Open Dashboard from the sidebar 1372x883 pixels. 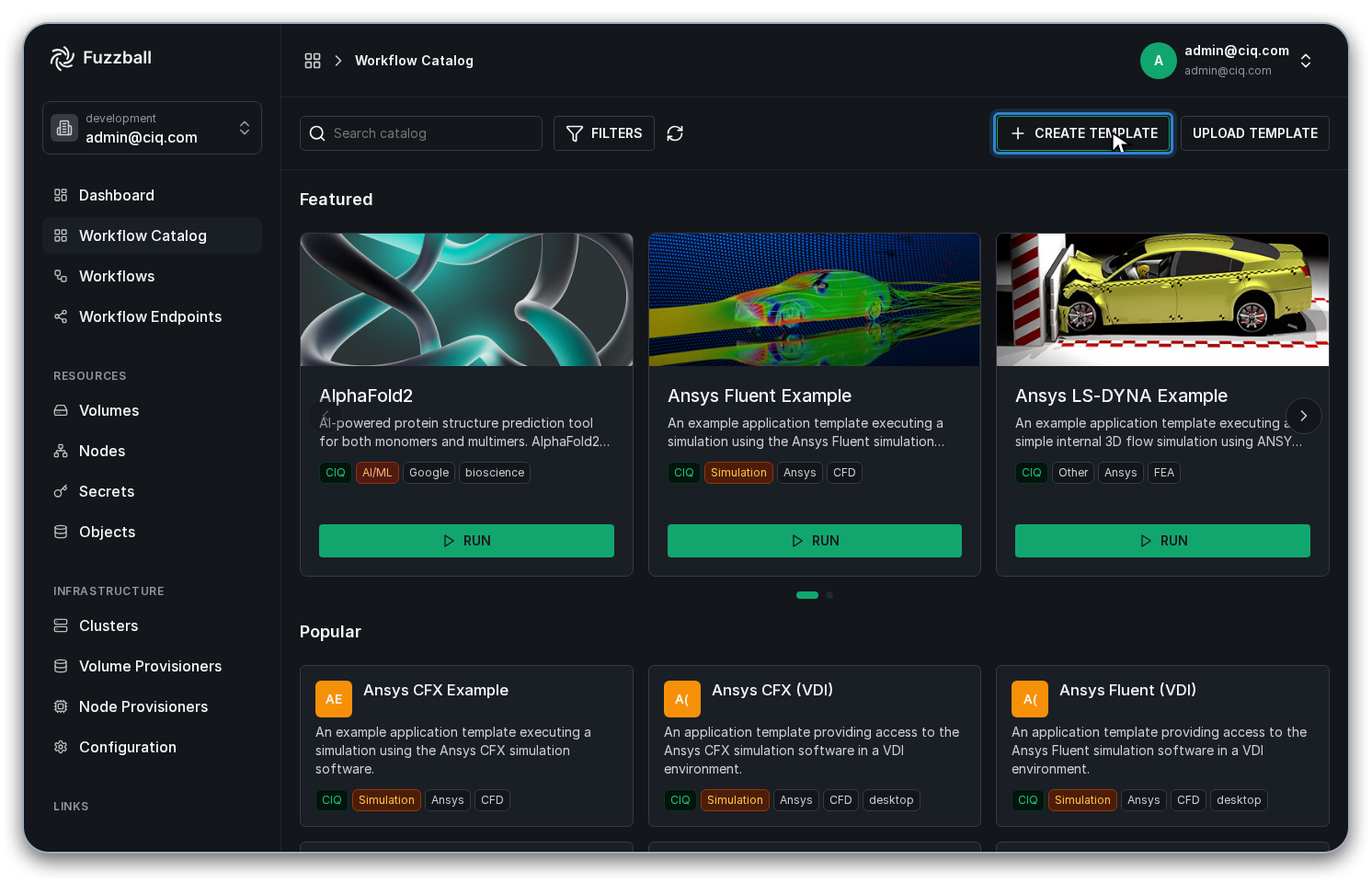pyautogui.click(x=152, y=195)
